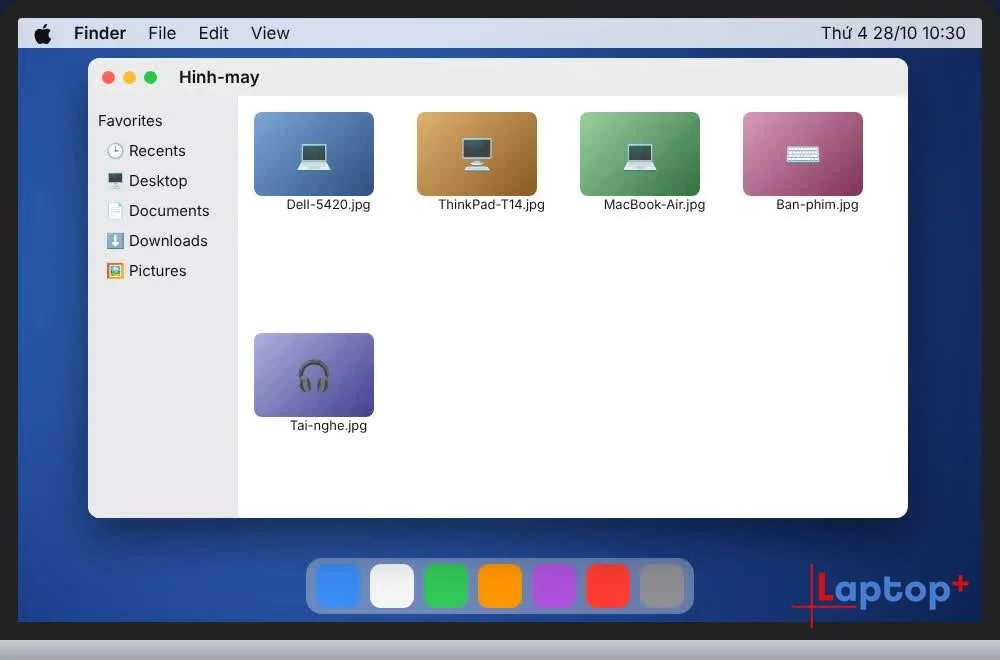Select the ThinkPad-T14.jpg thumbnail
Screen dimensions: 1000x660
coord(477,154)
